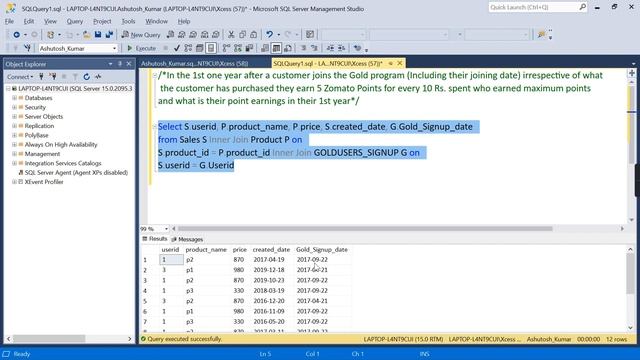Click the editor horizontal scrollbar
The image size is (640, 360).
[x=365, y=229]
